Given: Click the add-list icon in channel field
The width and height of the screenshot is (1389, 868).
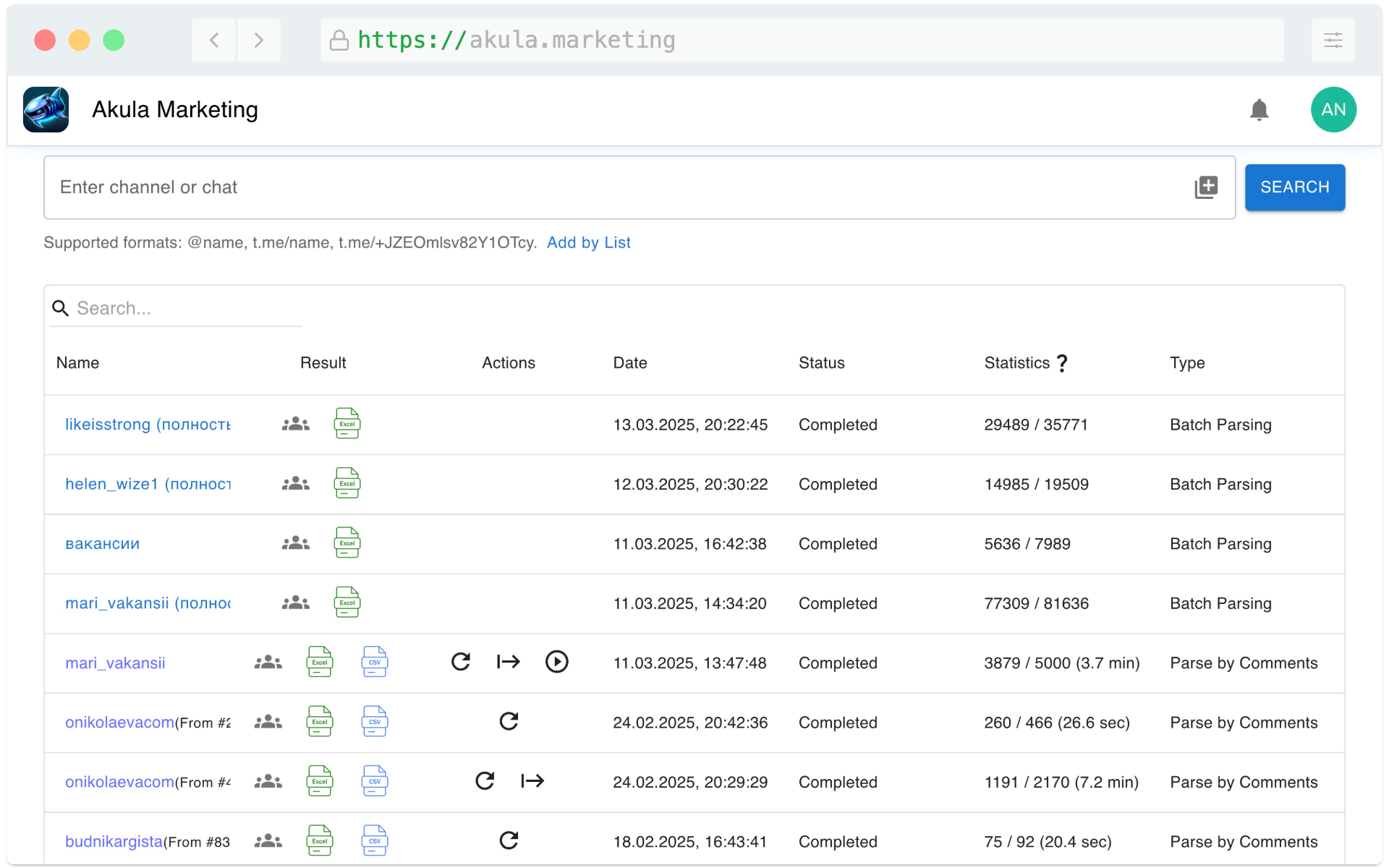Looking at the screenshot, I should click(1206, 187).
